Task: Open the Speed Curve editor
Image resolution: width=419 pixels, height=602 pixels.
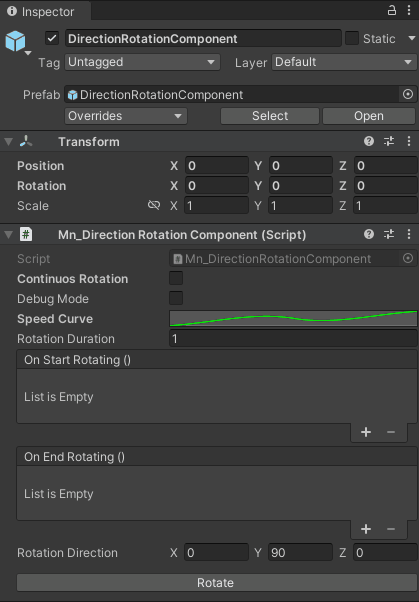Action: (x=293, y=319)
